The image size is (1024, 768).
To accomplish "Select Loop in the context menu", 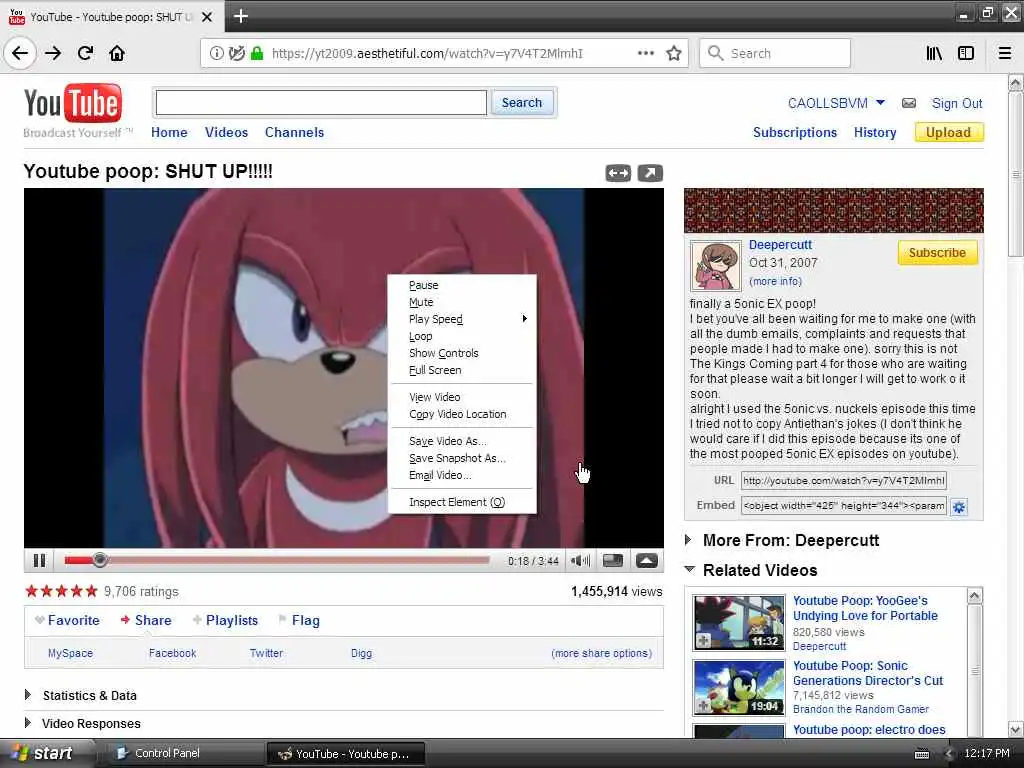I will point(462,336).
